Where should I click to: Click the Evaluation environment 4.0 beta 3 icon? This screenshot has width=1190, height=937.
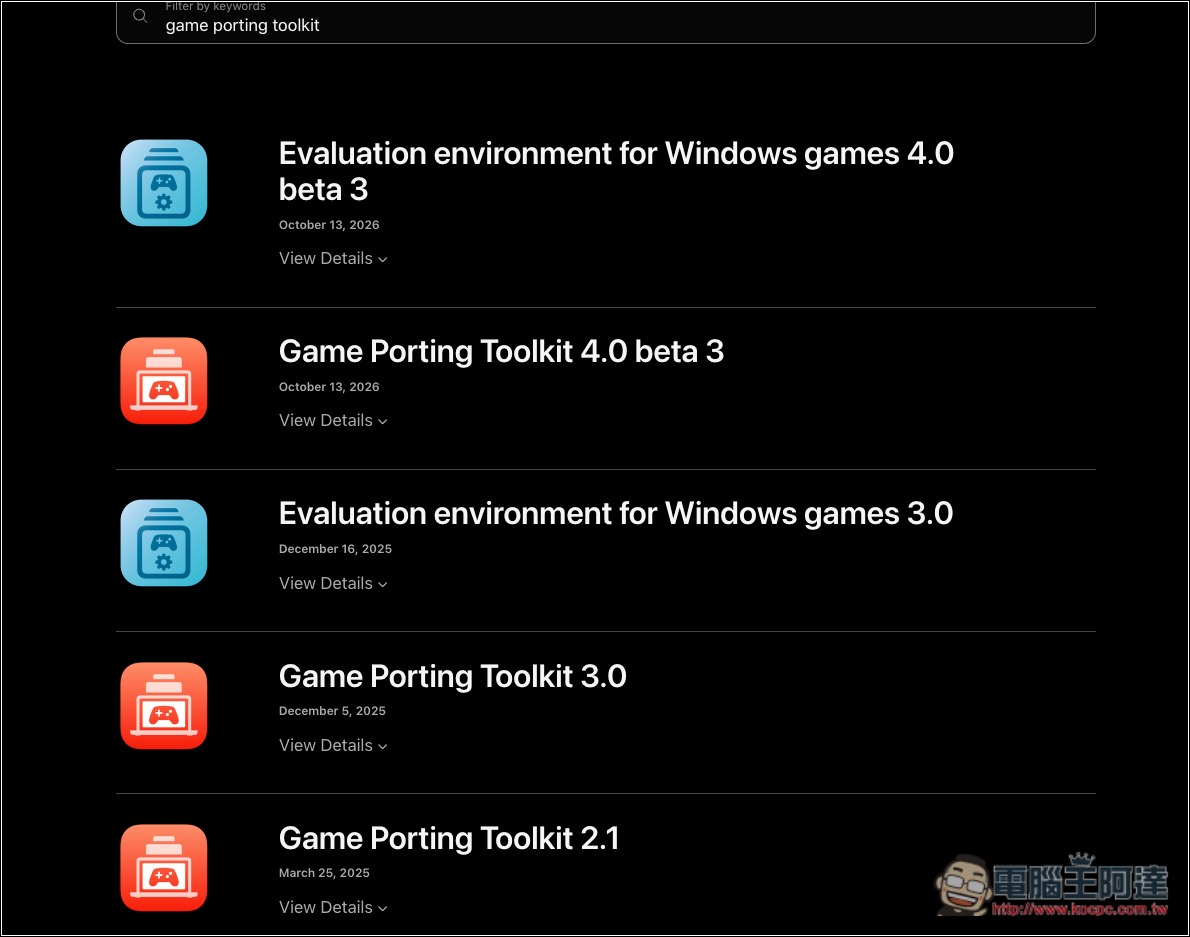[164, 183]
